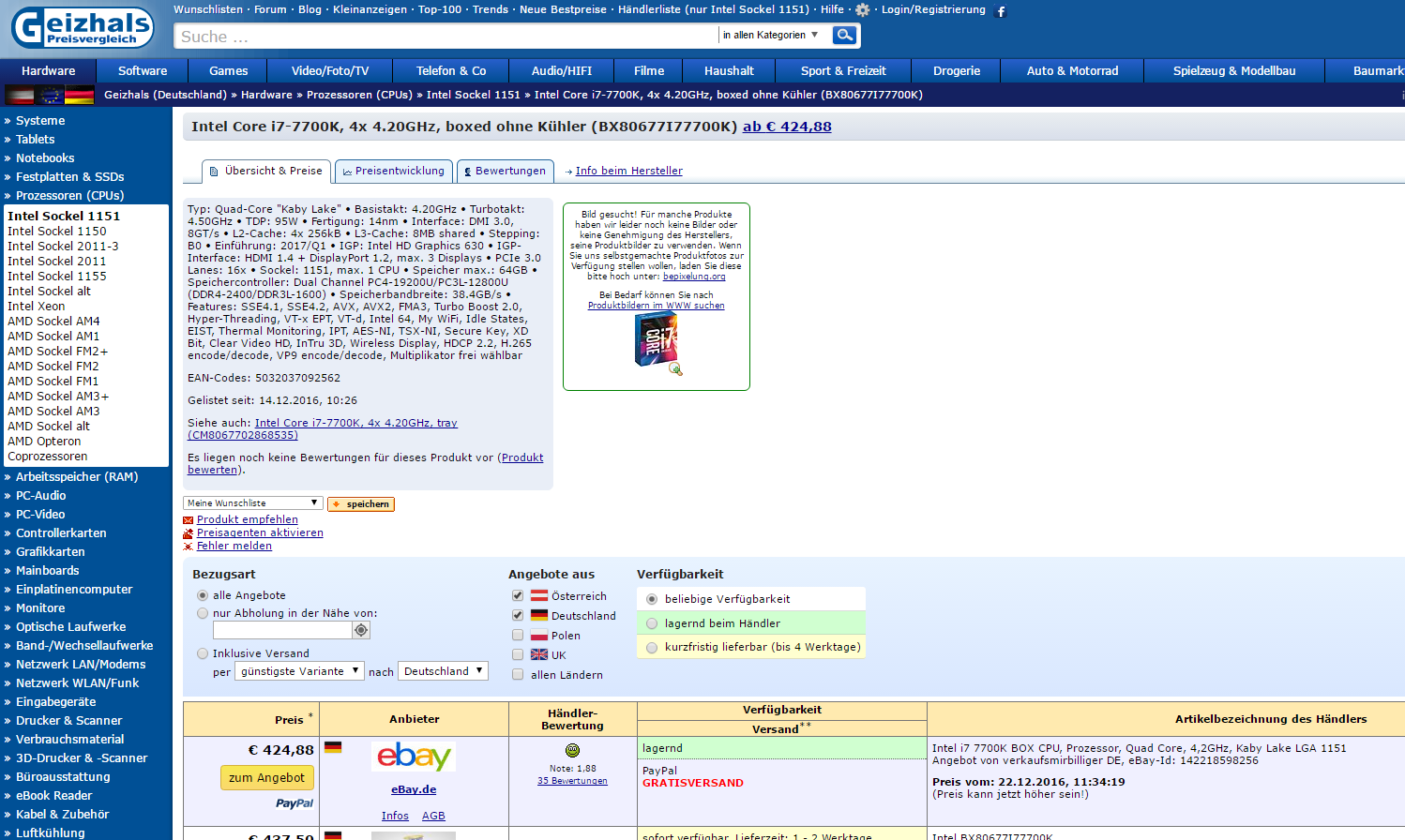1405x840 pixels.
Task: Click the Suche search input field
Action: (446, 36)
